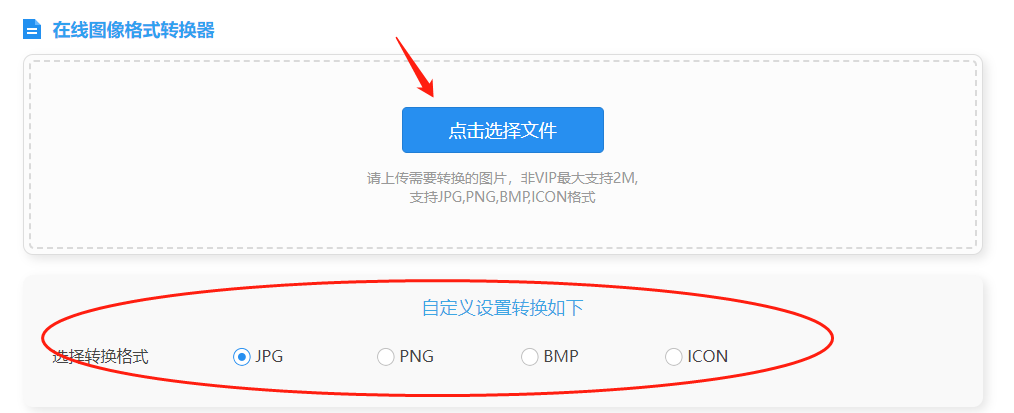This screenshot has height=413, width=1014.
Task: Click the blank area below the upload hint text
Action: [x=502, y=228]
